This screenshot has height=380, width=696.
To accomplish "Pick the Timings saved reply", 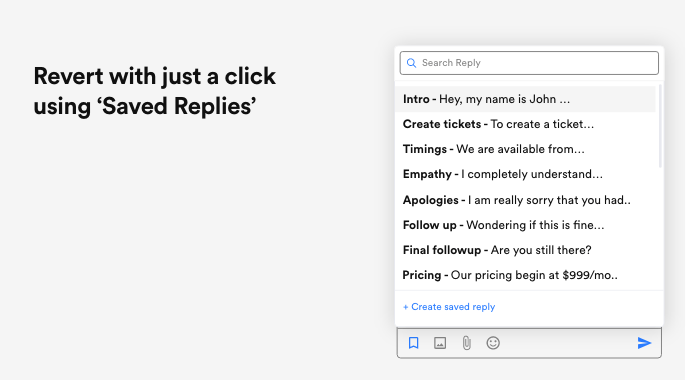I will [x=526, y=149].
